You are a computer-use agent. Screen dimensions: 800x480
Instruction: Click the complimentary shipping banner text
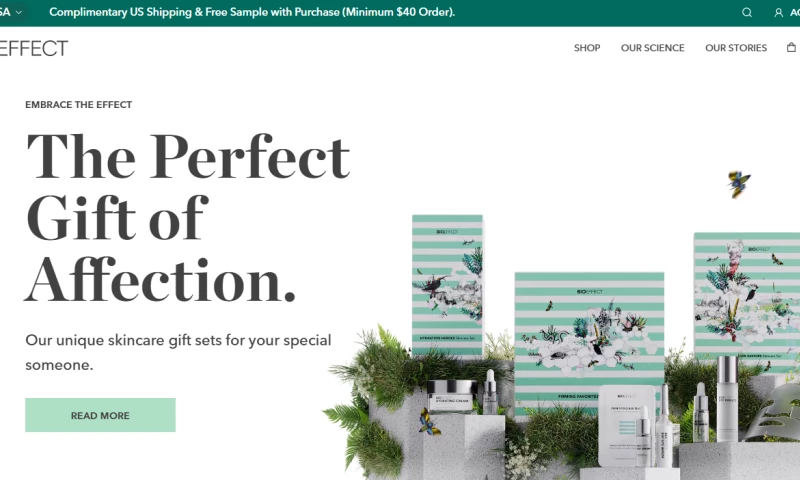click(x=252, y=12)
